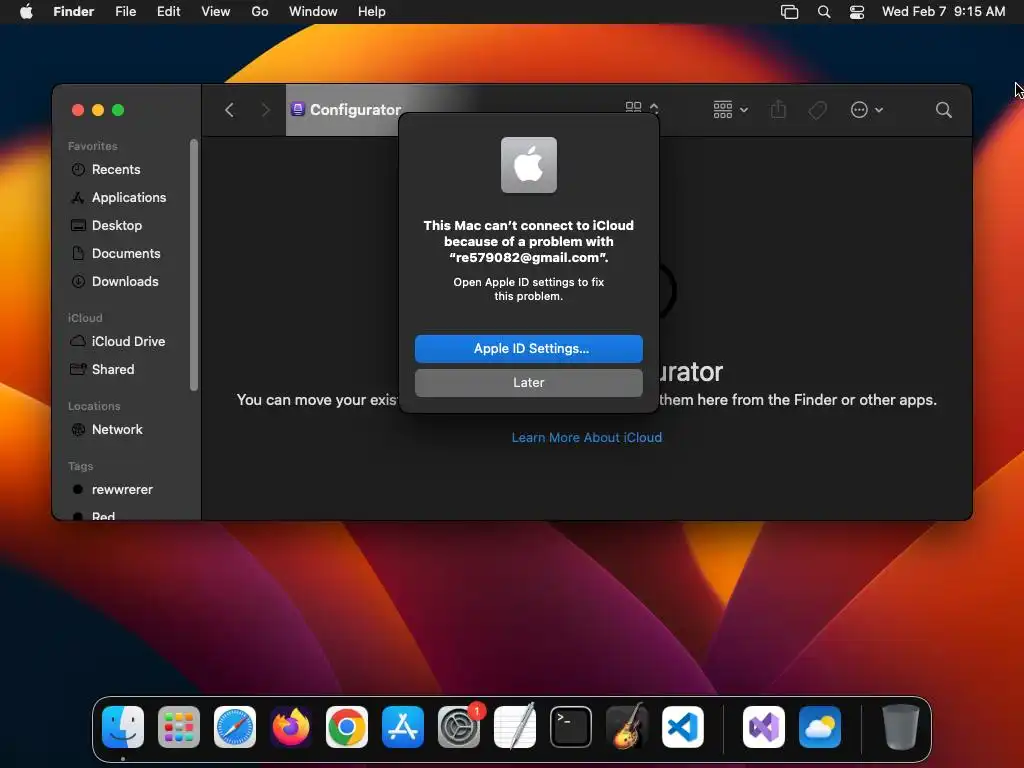Open the cloud weather app in Dock

click(820, 727)
